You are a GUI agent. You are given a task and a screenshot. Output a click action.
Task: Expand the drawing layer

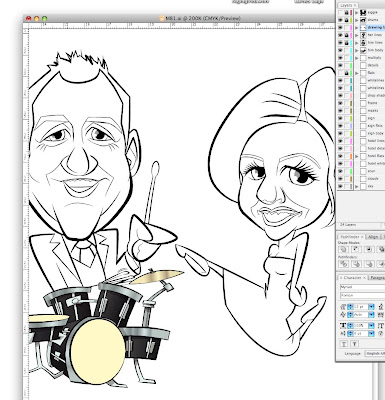(x=357, y=28)
